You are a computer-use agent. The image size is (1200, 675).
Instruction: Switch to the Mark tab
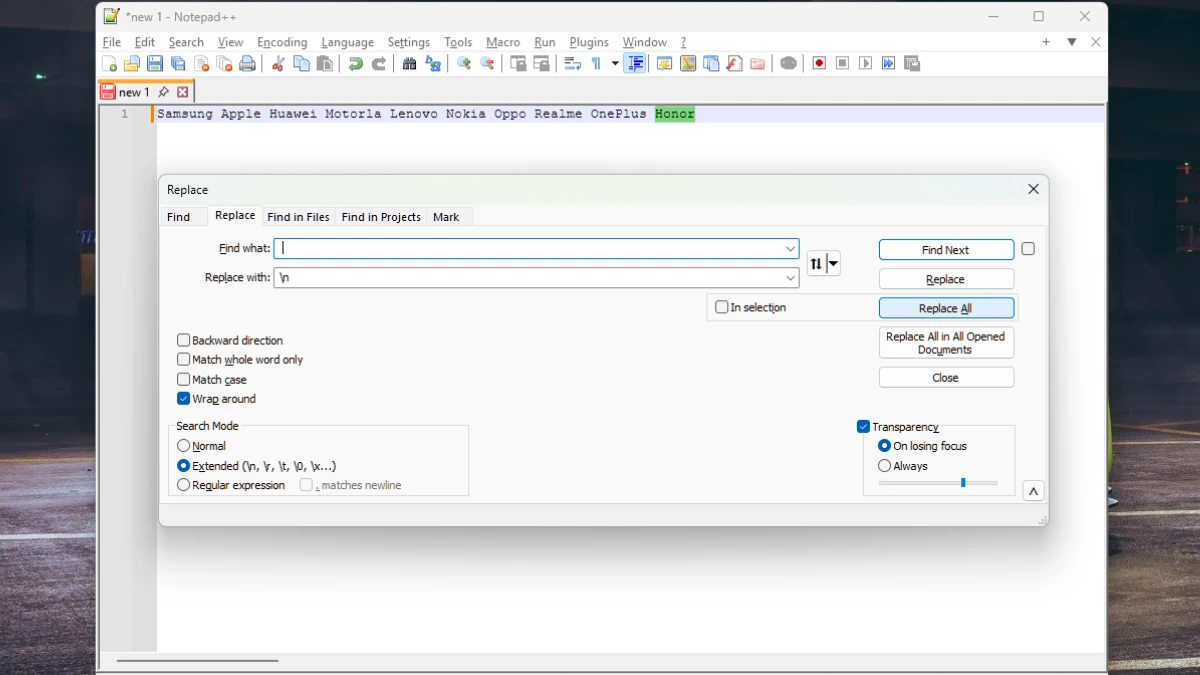click(x=446, y=217)
